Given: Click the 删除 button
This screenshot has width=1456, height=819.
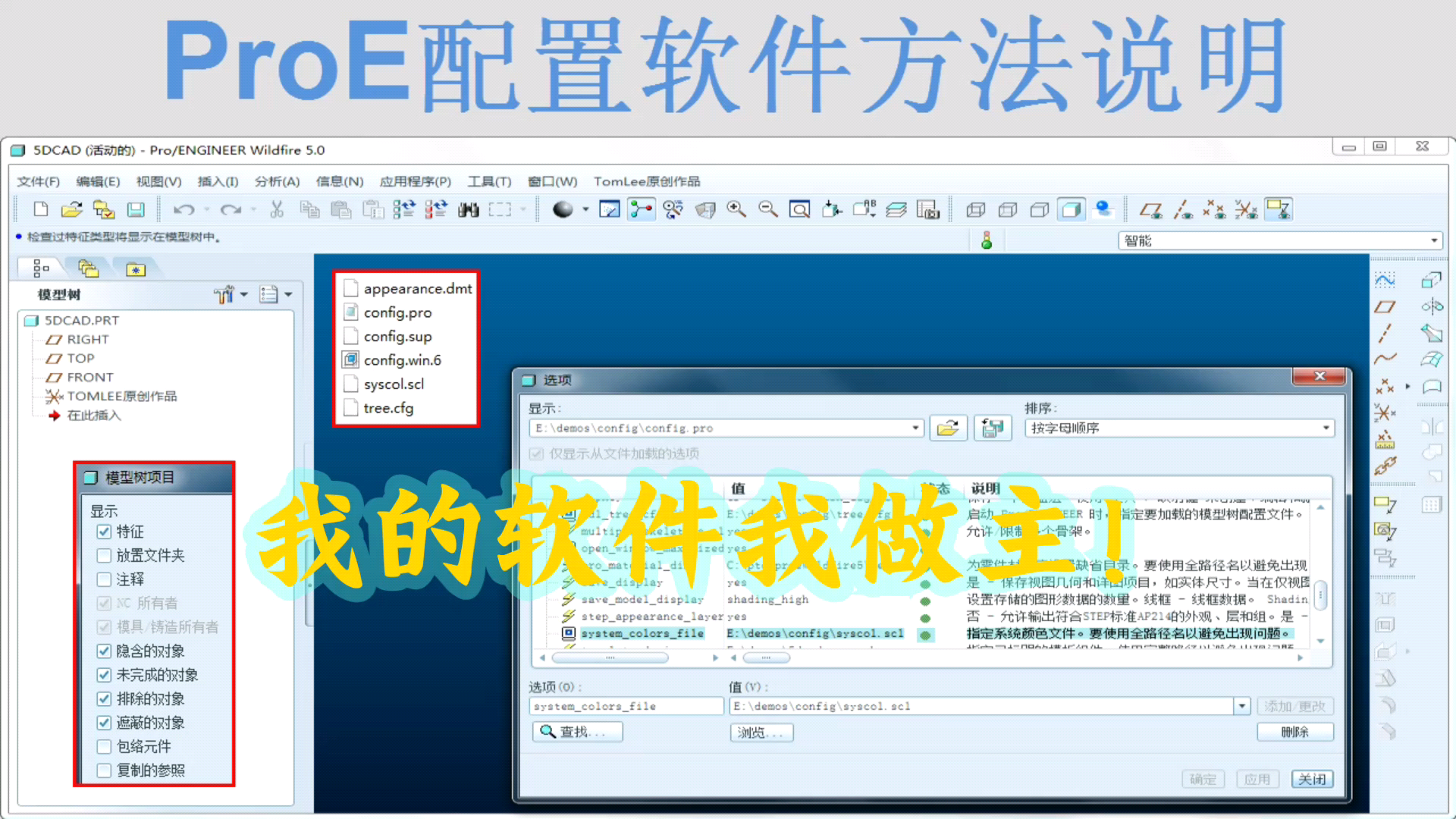Looking at the screenshot, I should tap(1294, 732).
